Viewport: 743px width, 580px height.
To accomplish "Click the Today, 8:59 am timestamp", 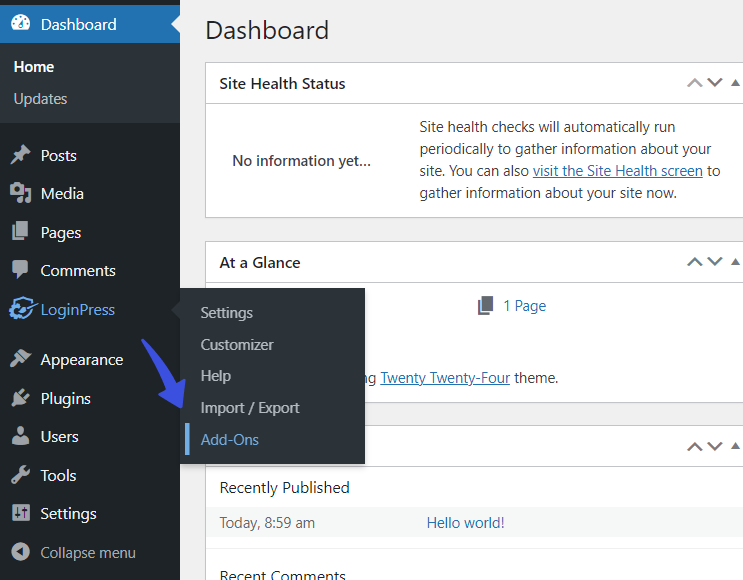I will point(267,523).
